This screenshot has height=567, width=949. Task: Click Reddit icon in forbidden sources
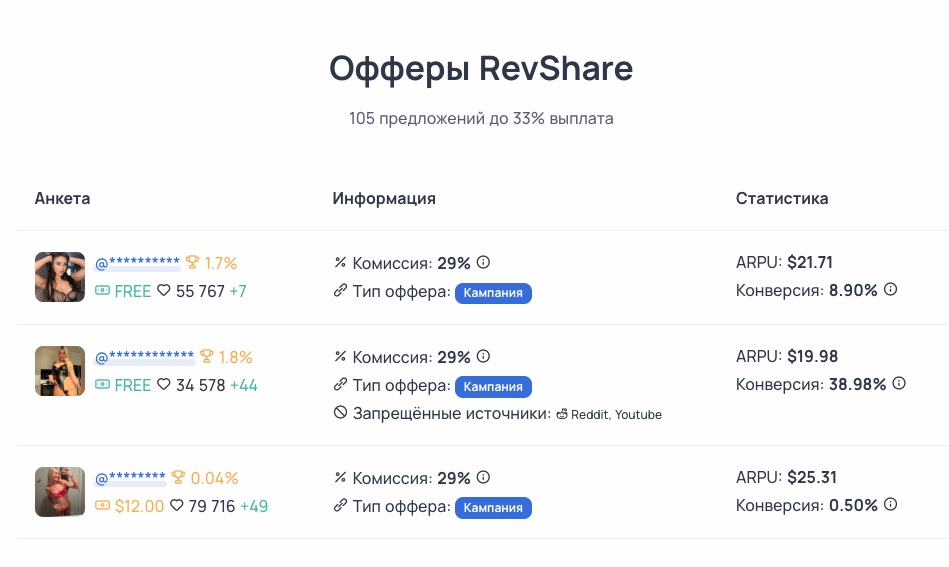coord(562,414)
